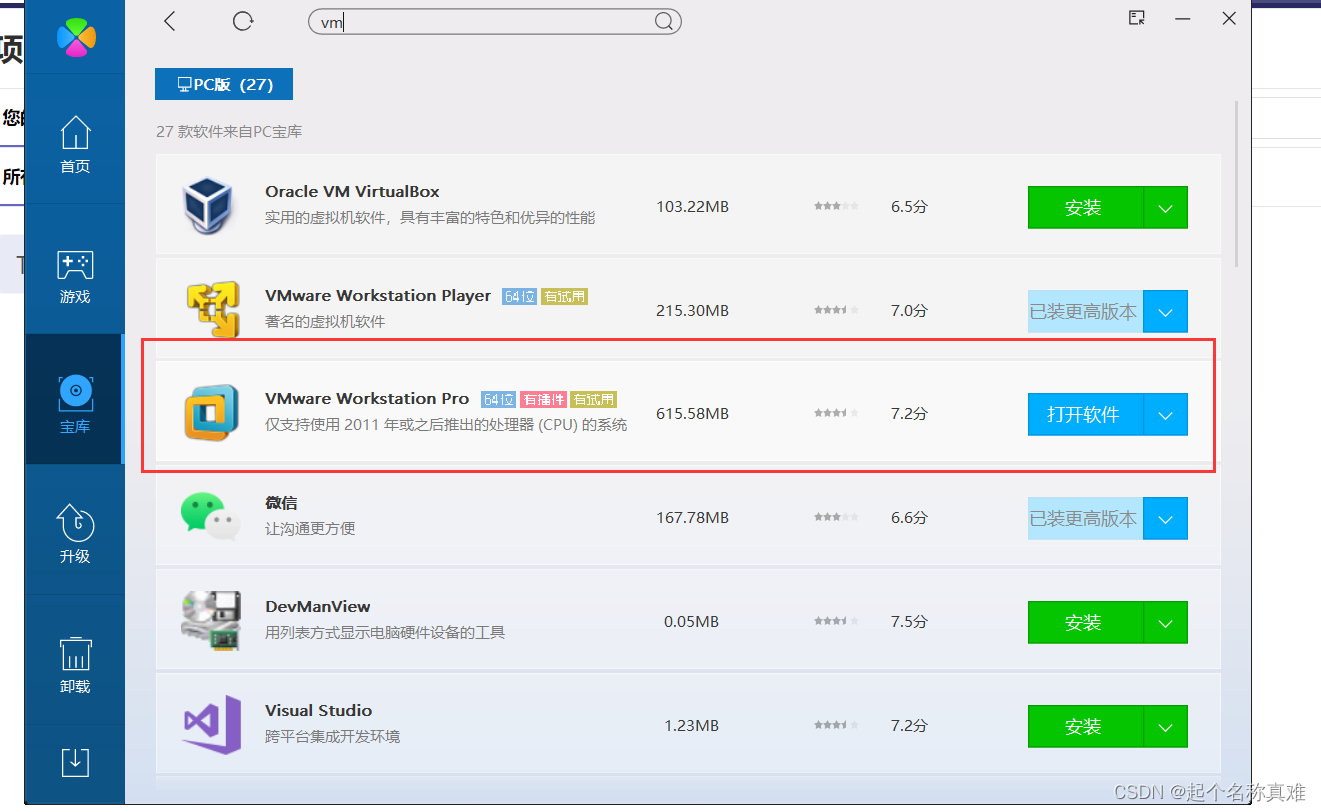This screenshot has height=812, width=1321.
Task: Click the 让沟通更方便 description
Action: click(x=310, y=529)
